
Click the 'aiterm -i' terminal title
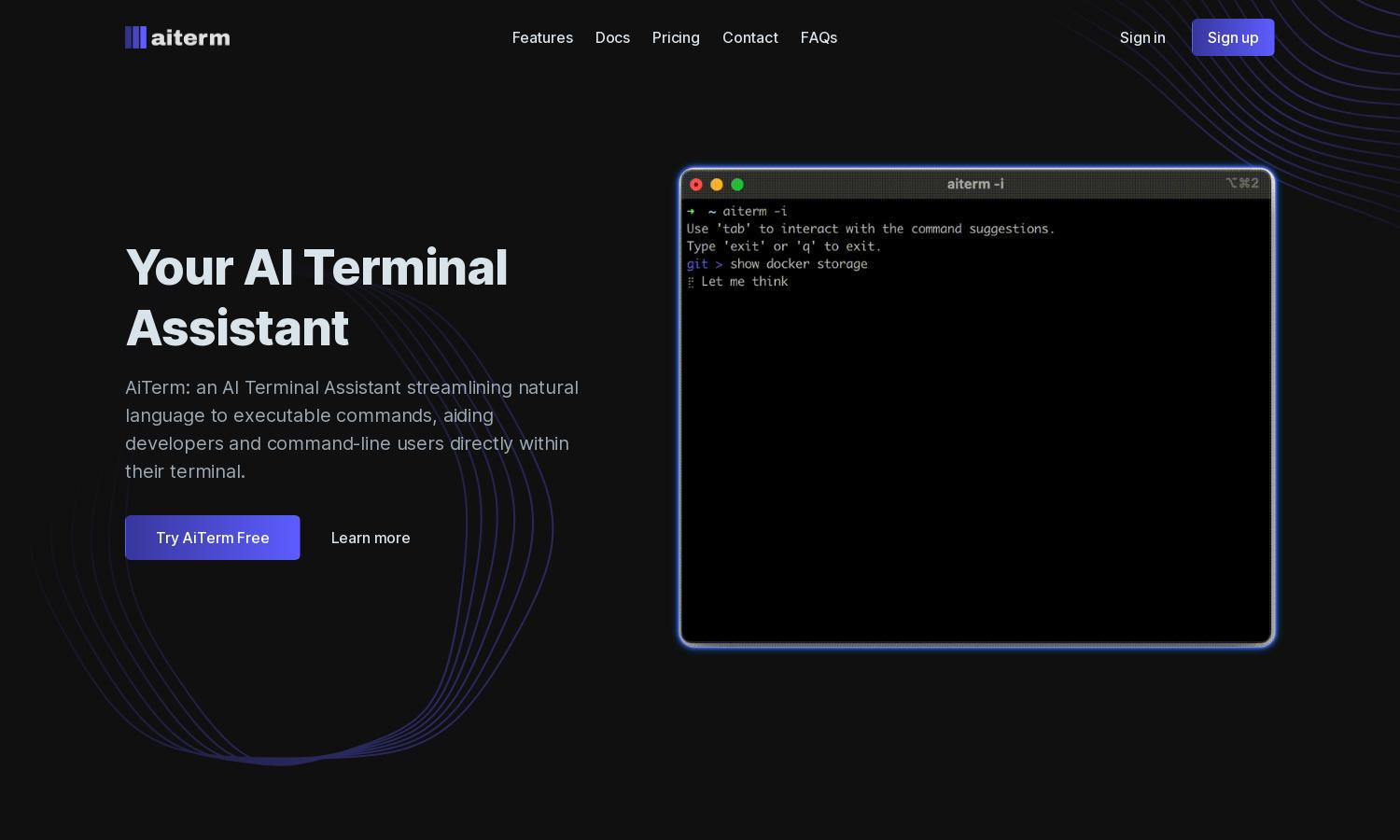click(975, 184)
